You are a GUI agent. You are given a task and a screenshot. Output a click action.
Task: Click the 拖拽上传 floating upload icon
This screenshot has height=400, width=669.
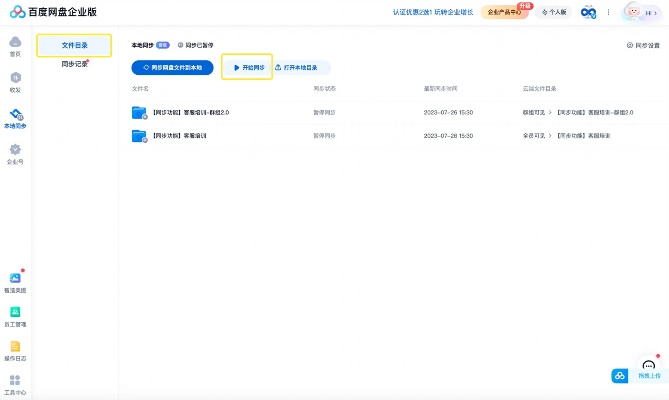point(620,376)
